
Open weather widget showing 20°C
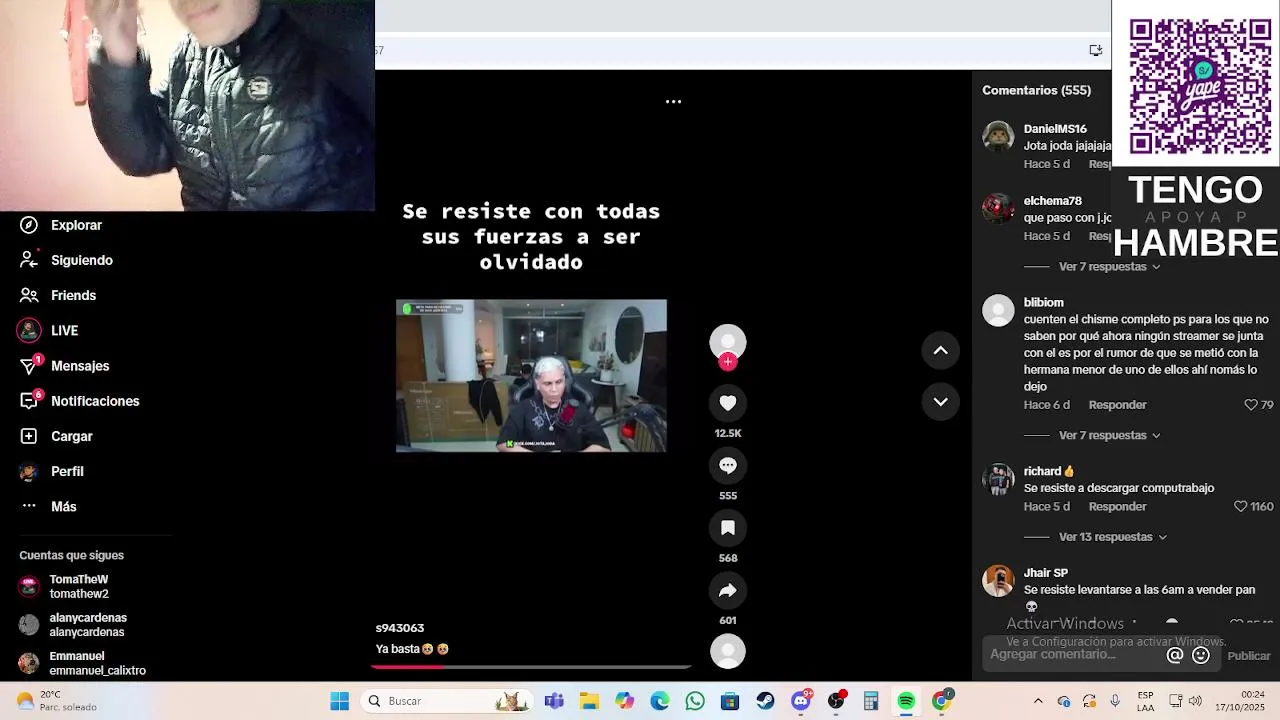pos(57,701)
